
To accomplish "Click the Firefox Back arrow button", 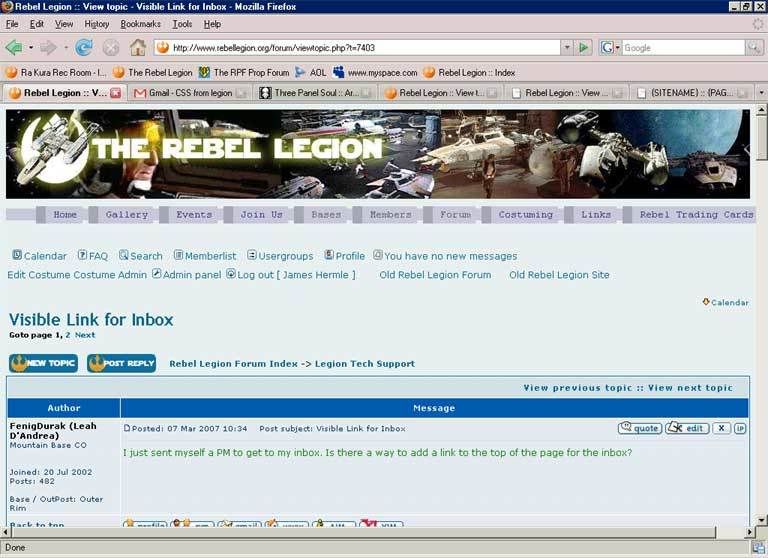I will [14, 48].
